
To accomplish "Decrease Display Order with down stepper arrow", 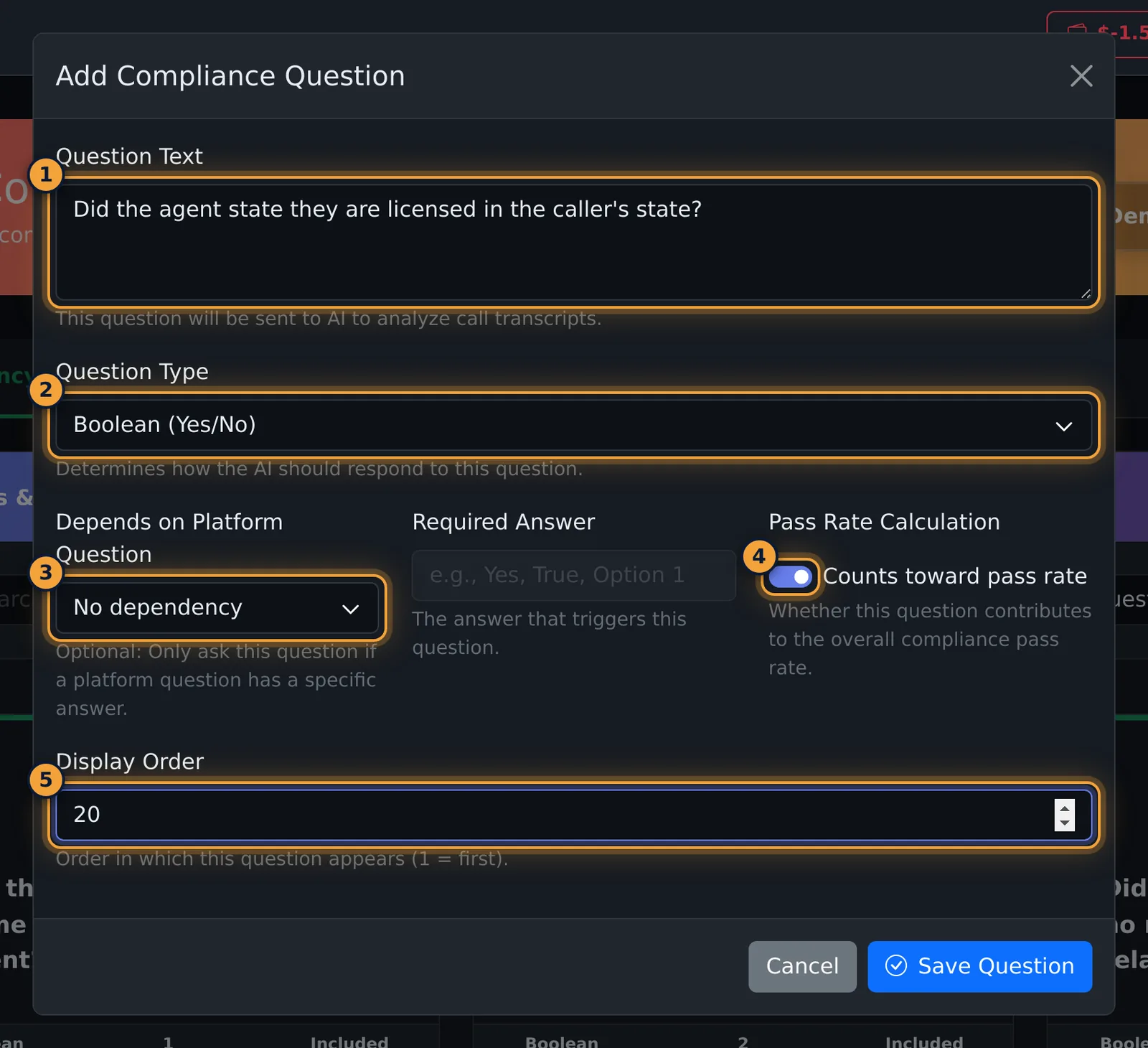I will 1065,823.
